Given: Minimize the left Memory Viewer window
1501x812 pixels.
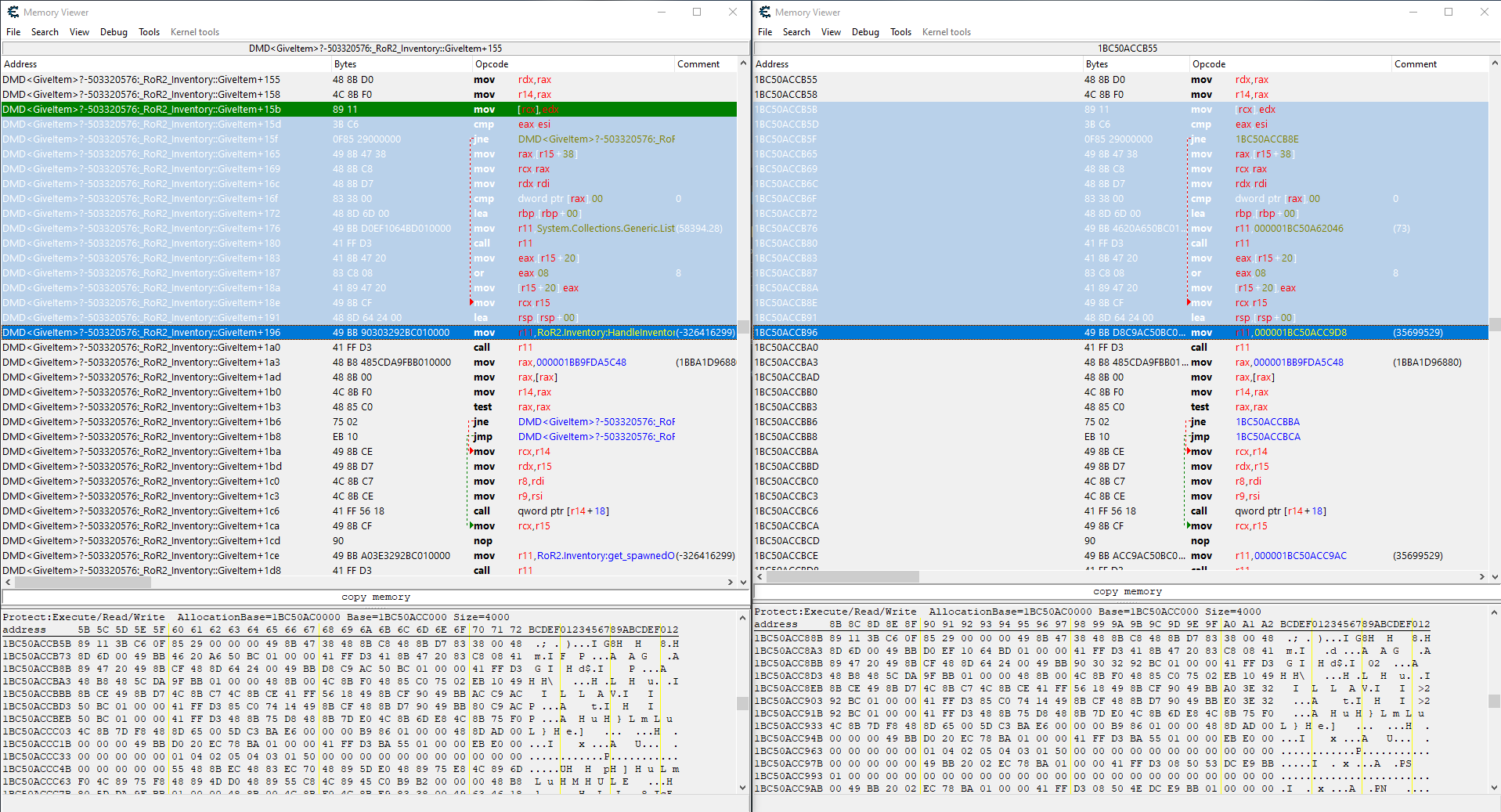Looking at the screenshot, I should pyautogui.click(x=661, y=12).
